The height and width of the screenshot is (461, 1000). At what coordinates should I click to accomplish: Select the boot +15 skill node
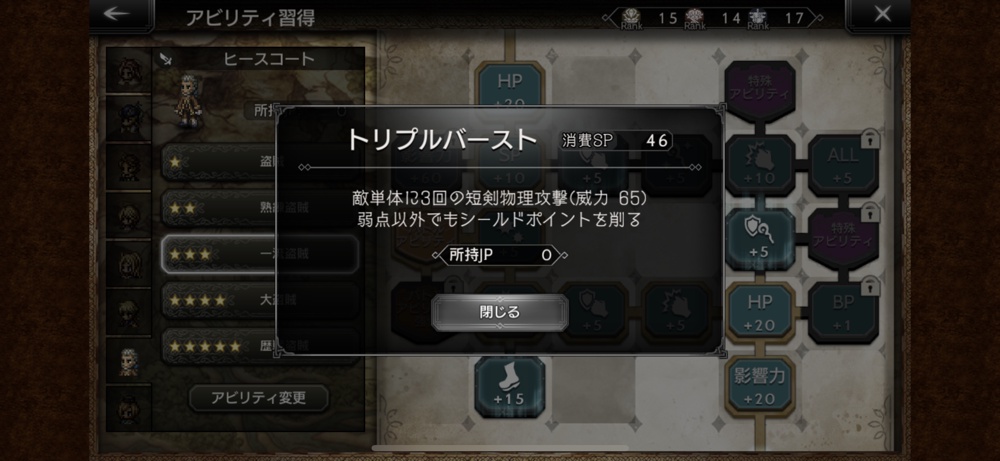pyautogui.click(x=509, y=387)
